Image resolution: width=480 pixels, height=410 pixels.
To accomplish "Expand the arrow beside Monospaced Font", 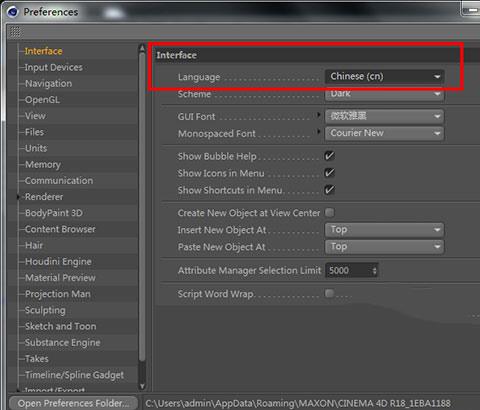I will pos(319,131).
